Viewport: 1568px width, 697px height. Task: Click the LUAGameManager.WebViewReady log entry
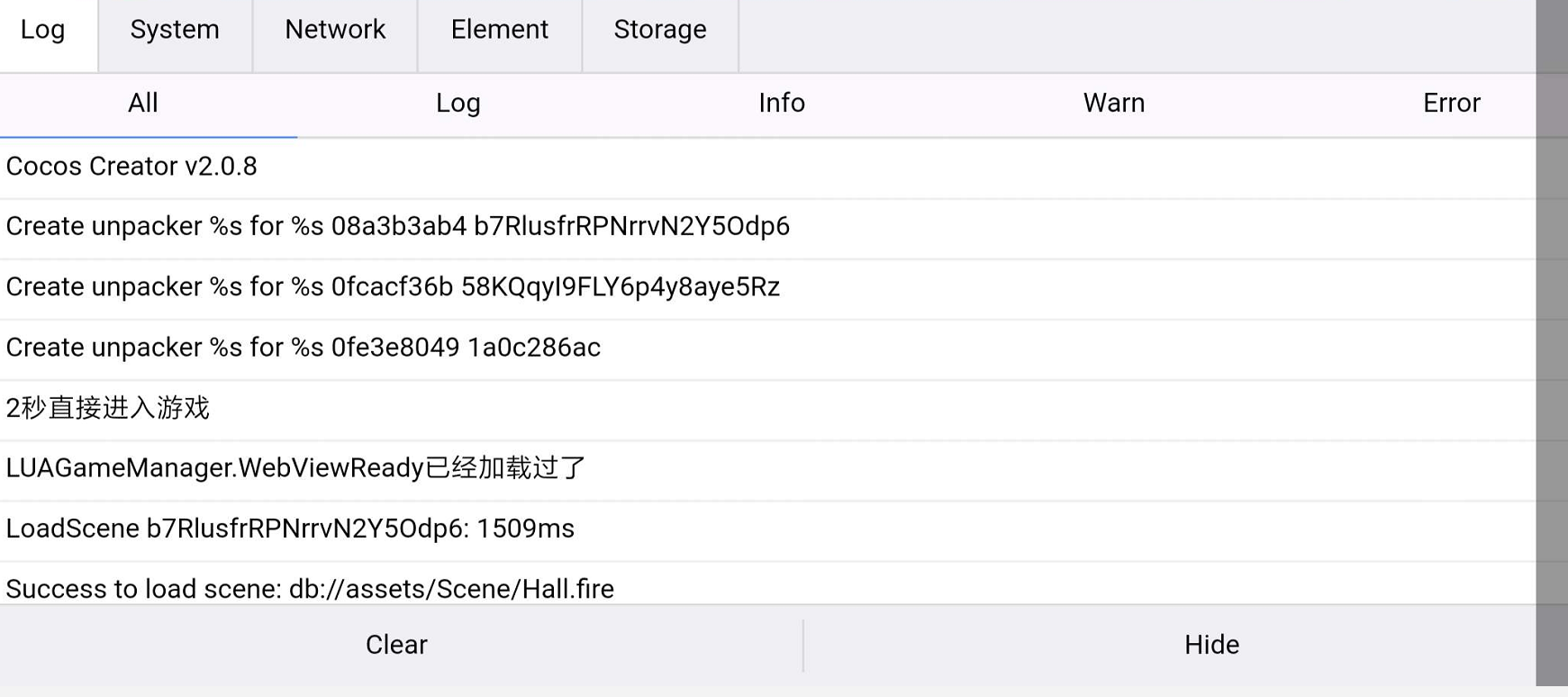pyautogui.click(x=295, y=468)
